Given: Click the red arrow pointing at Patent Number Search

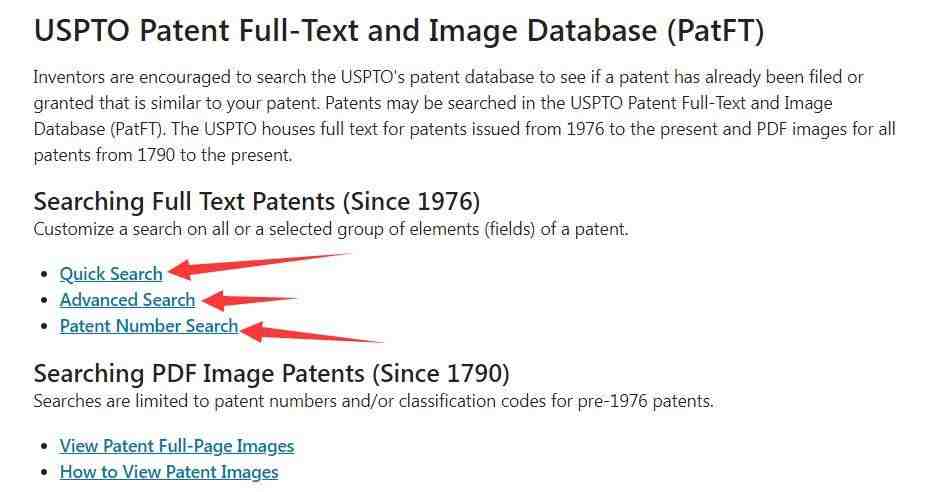Looking at the screenshot, I should click(312, 333).
